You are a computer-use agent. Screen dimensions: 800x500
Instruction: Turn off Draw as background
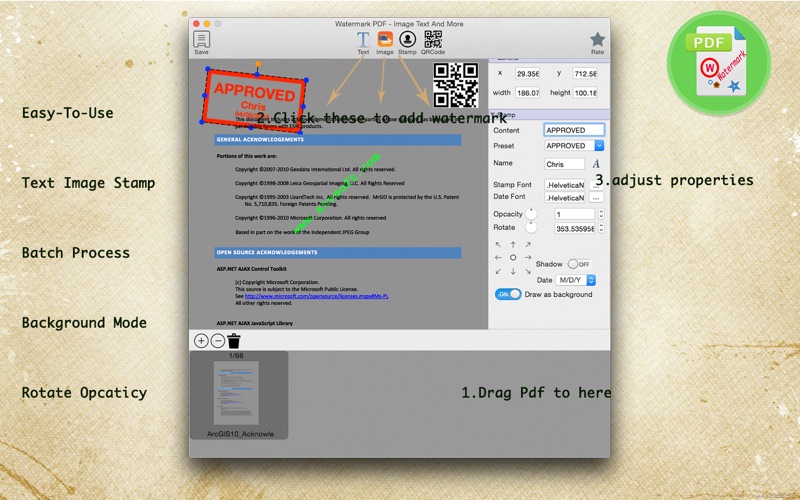[x=508, y=294]
